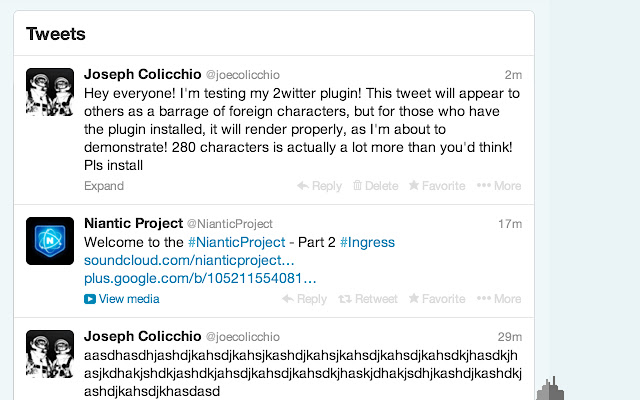Image resolution: width=640 pixels, height=400 pixels.
Task: Favorite the Niantic Project tweet
Action: click(x=436, y=299)
